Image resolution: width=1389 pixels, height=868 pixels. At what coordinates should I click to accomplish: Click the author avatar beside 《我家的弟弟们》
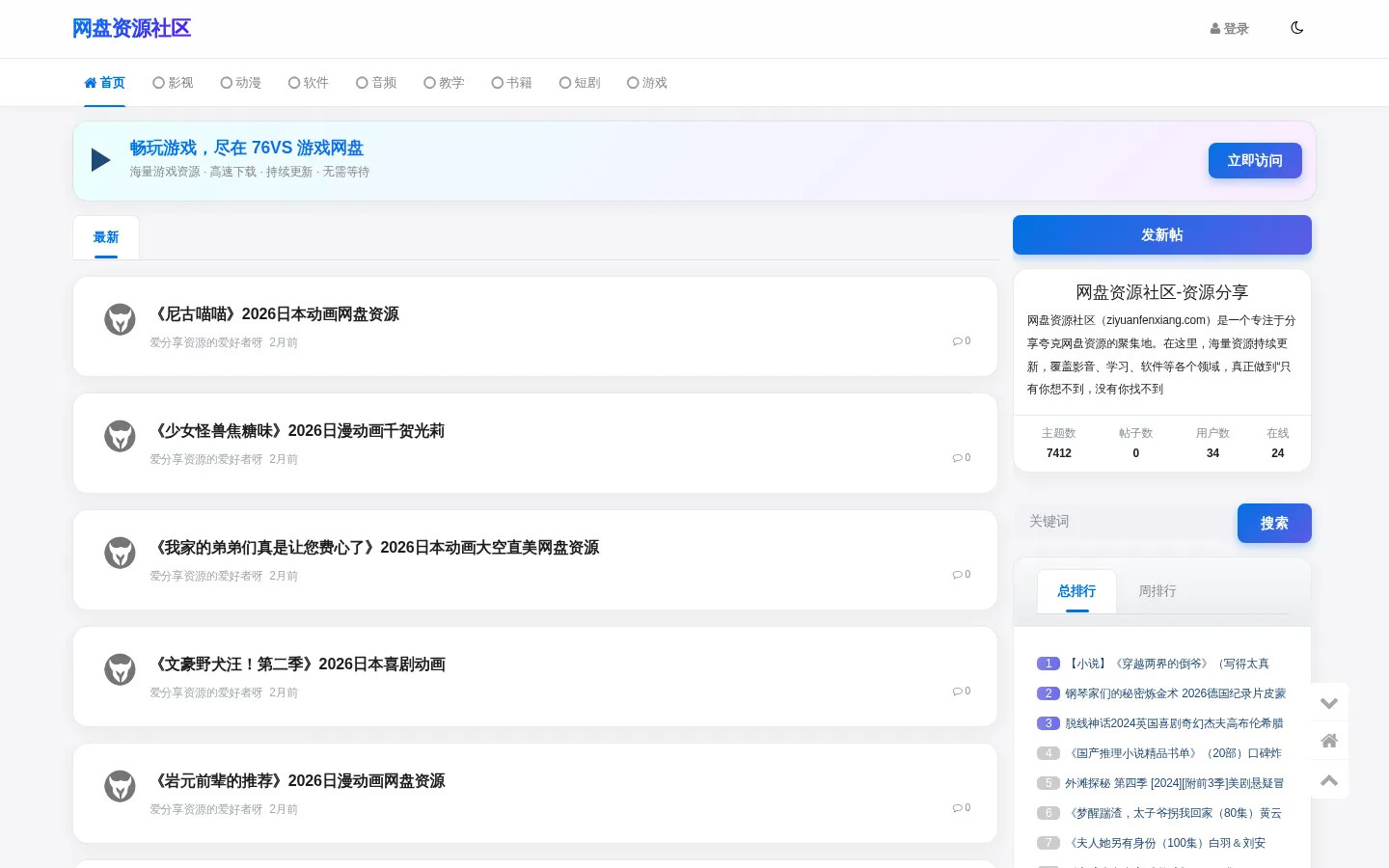pos(120,553)
